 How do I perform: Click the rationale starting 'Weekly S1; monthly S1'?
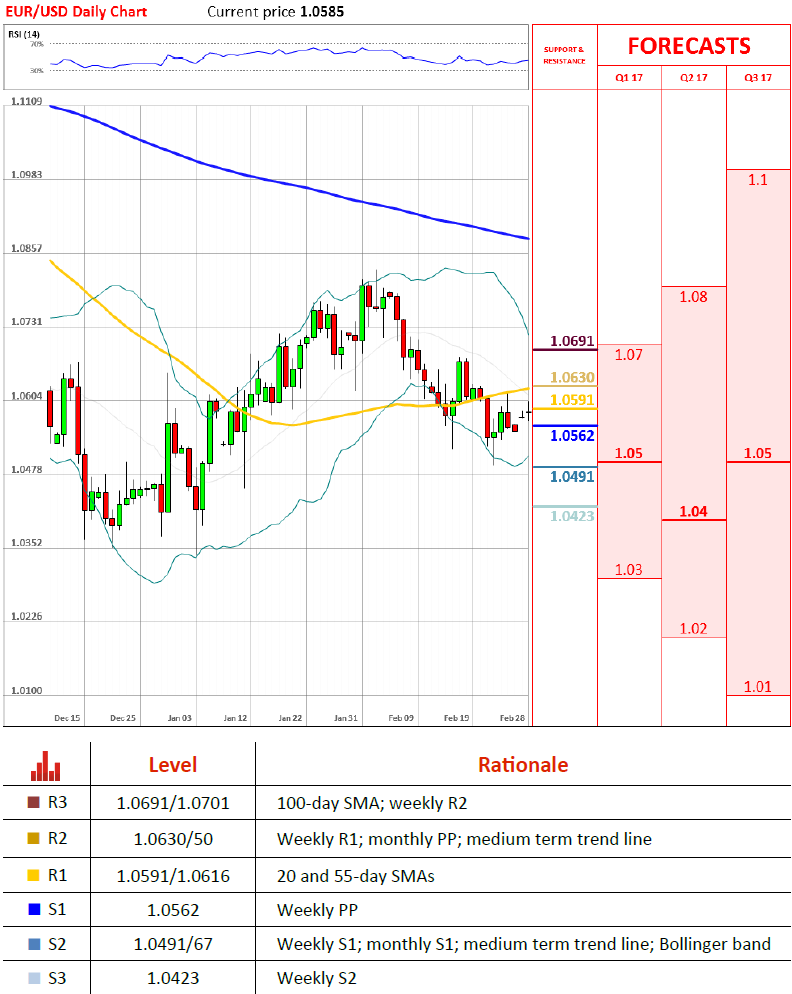point(524,945)
